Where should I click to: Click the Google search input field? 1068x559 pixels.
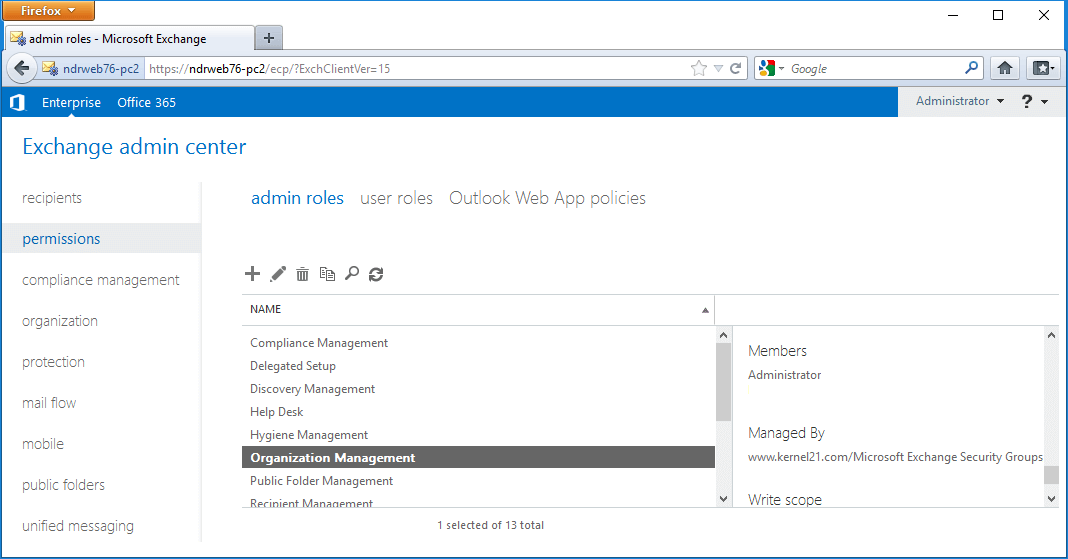[x=875, y=69]
